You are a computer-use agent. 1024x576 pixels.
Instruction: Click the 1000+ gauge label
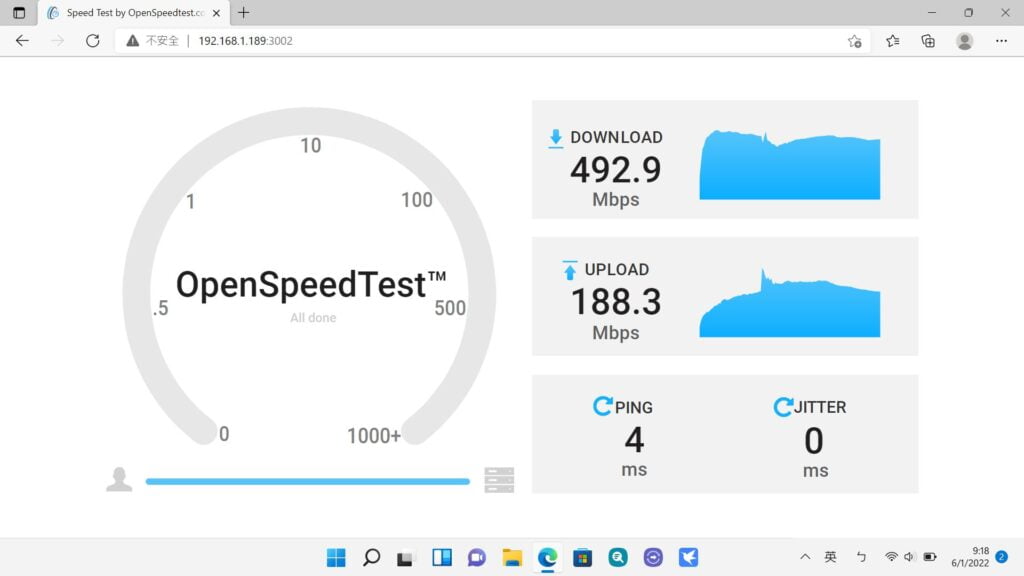coord(374,436)
